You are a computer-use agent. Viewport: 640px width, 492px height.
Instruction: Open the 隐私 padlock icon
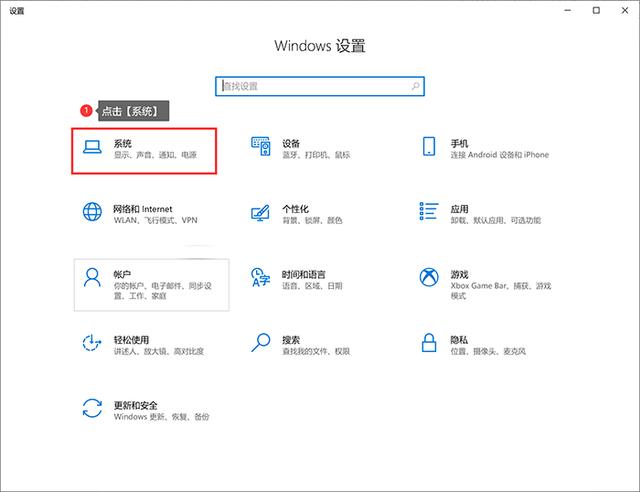pyautogui.click(x=429, y=343)
